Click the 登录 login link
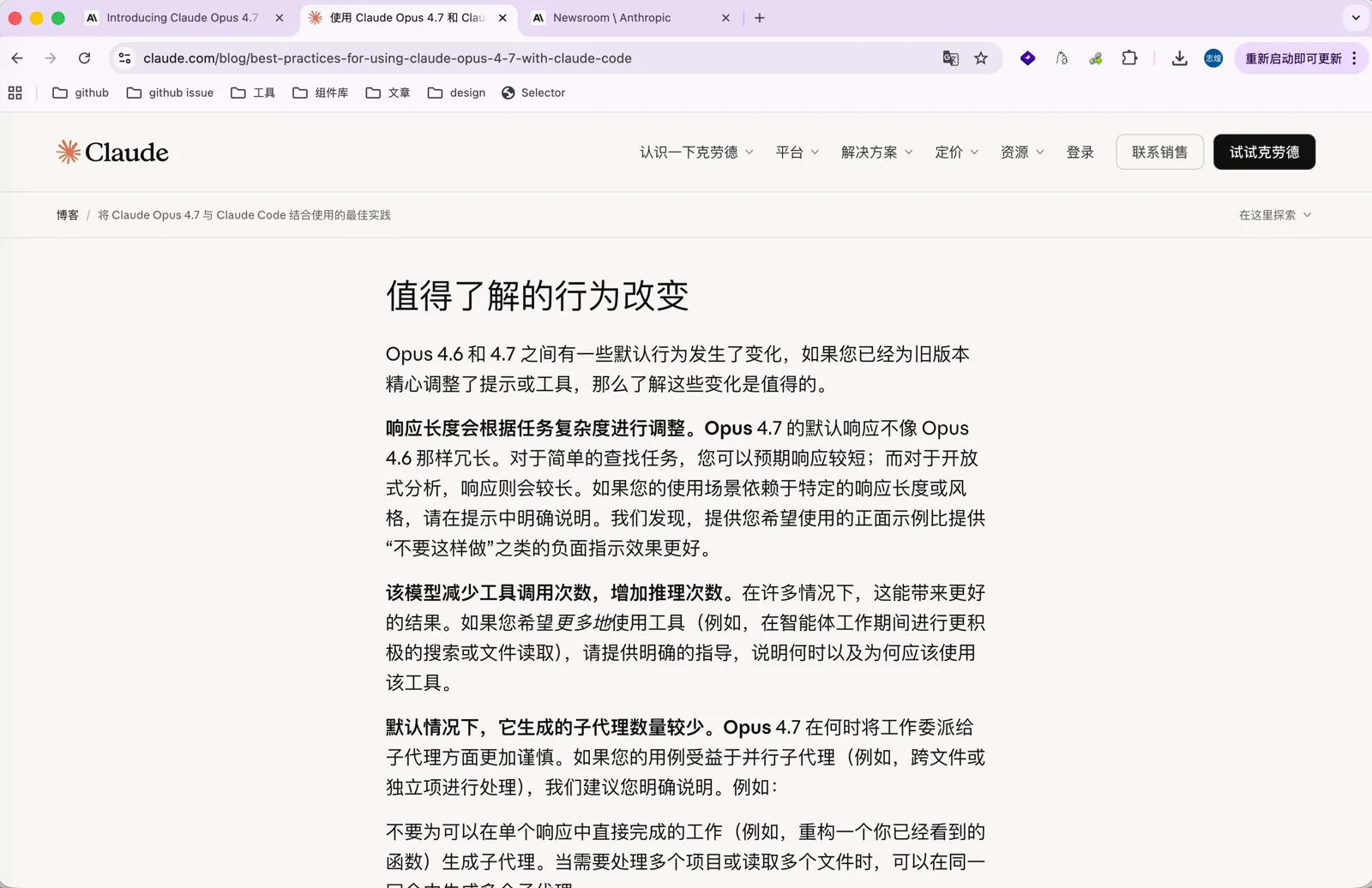 1080,152
